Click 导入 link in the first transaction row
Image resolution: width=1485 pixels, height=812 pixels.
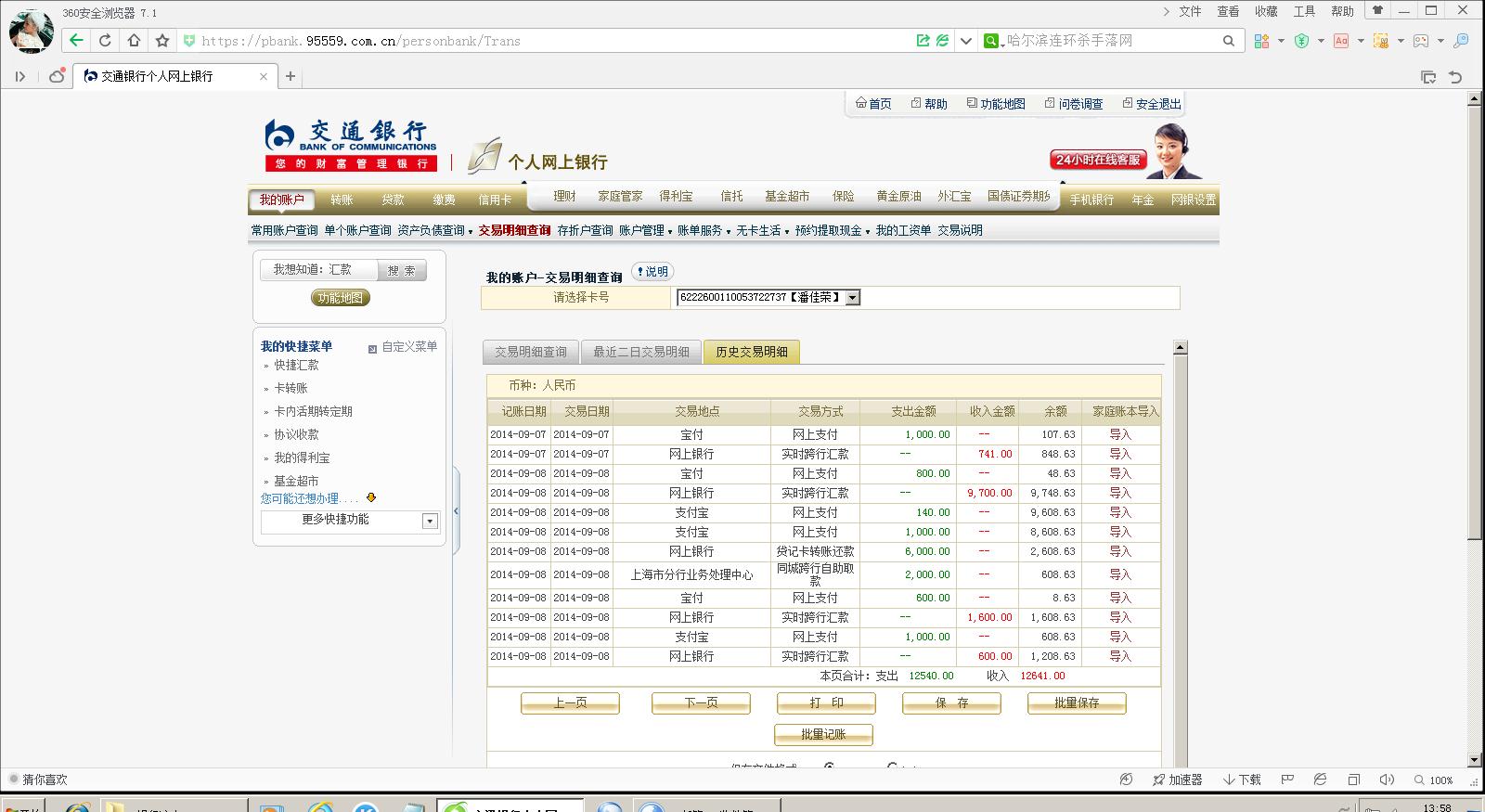tap(1120, 434)
